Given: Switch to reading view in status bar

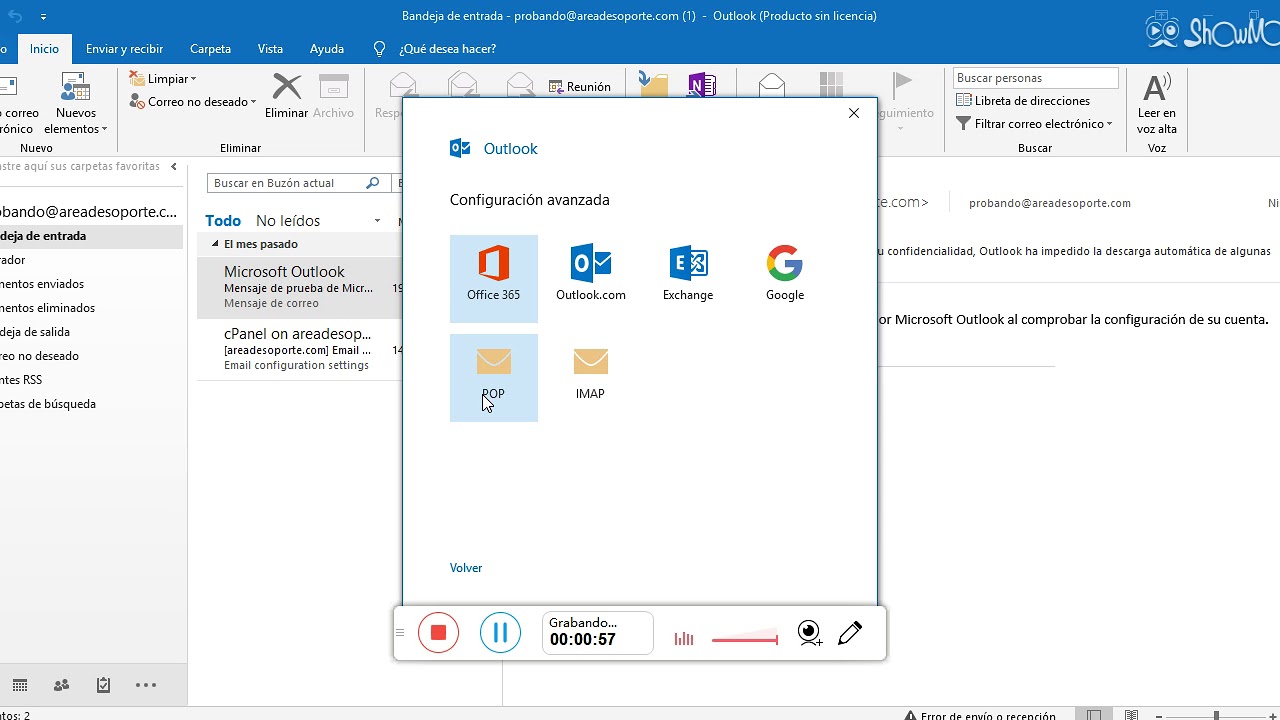Looking at the screenshot, I should click(1131, 715).
